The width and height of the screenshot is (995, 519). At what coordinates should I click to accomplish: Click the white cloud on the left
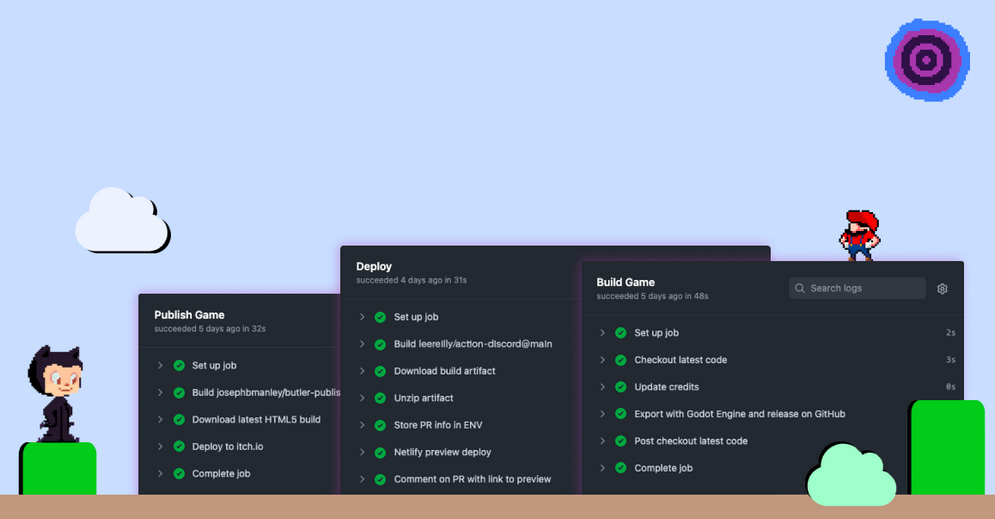(120, 222)
